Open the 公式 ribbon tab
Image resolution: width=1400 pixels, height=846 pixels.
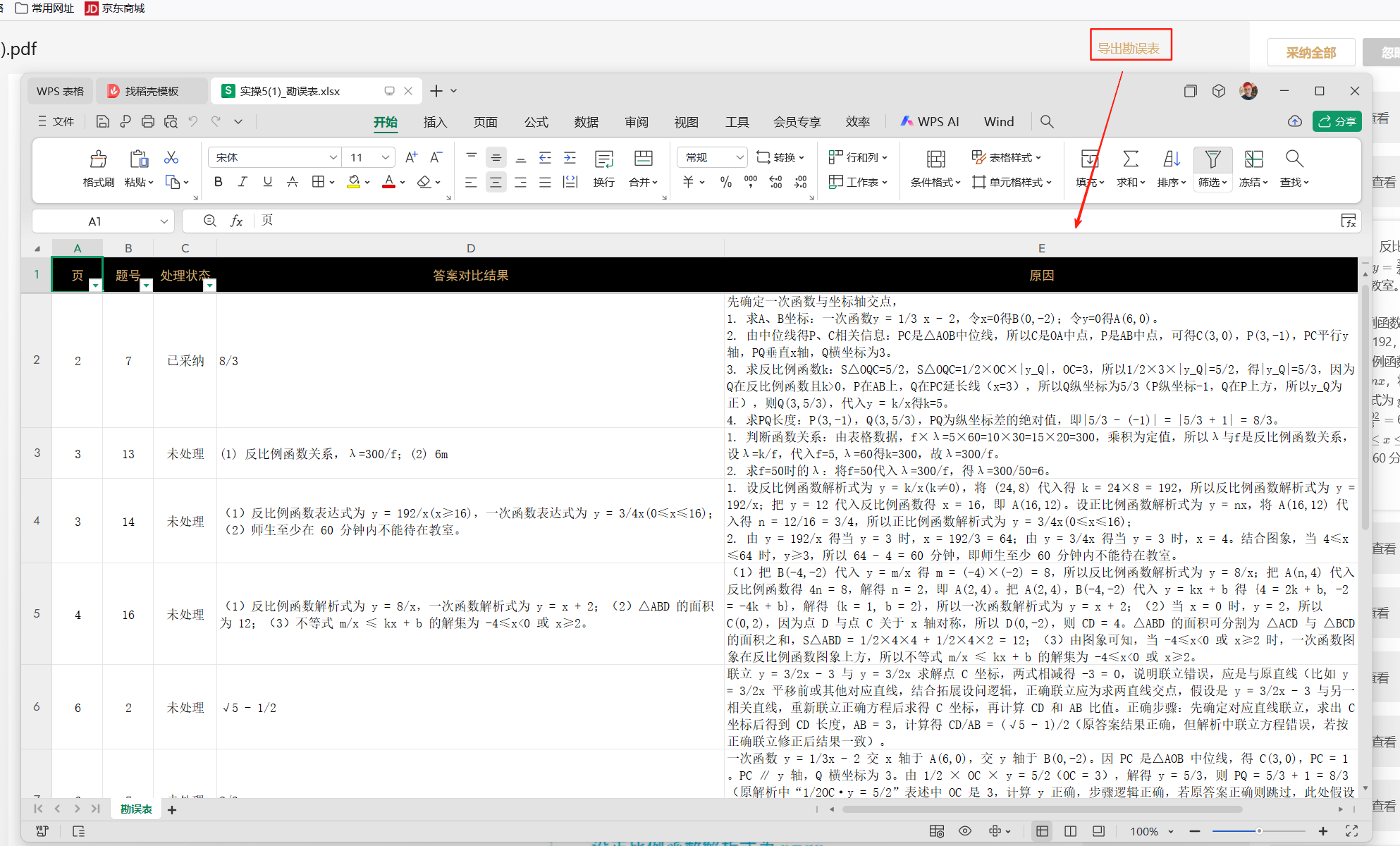coord(536,122)
